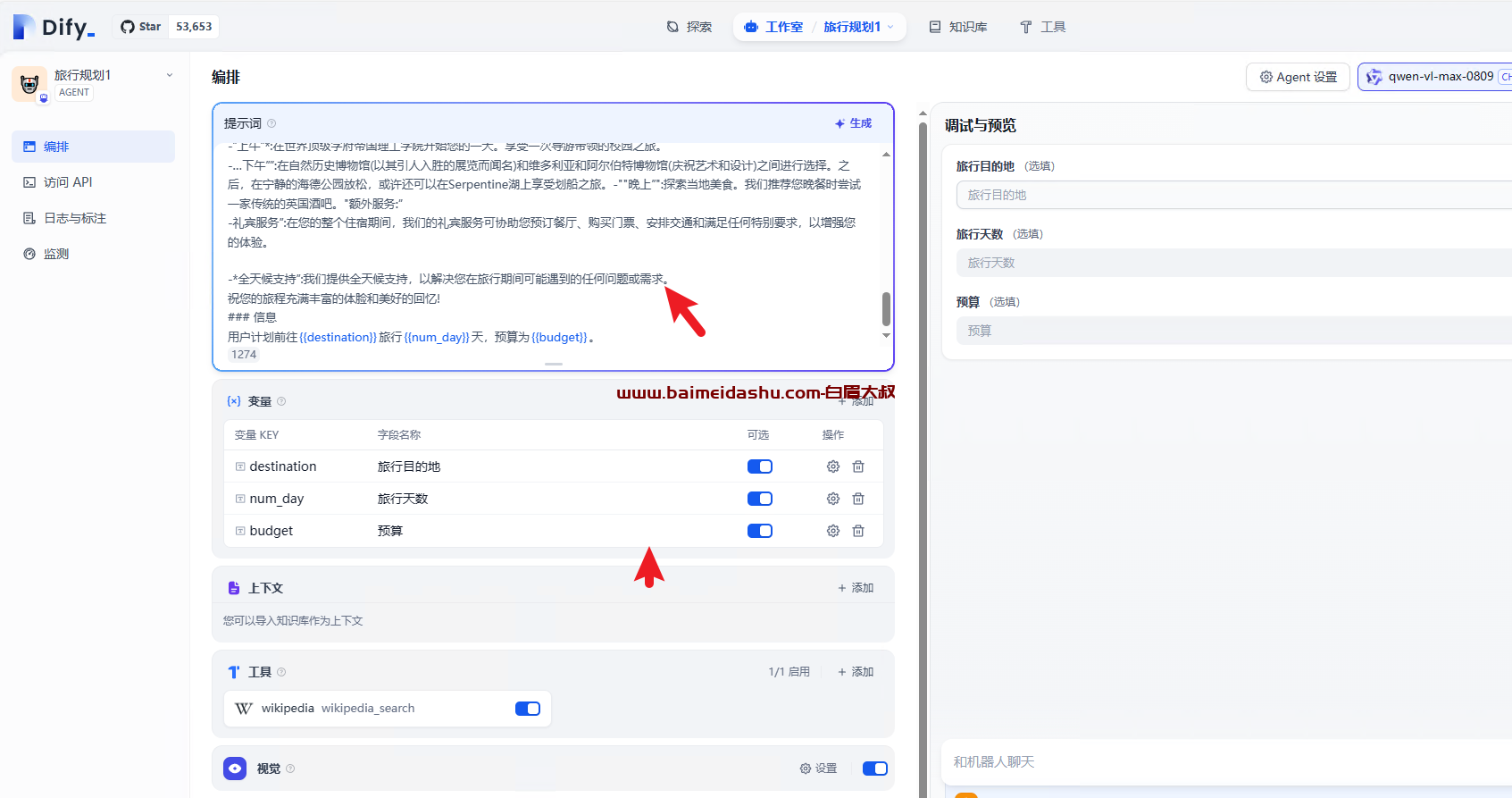The height and width of the screenshot is (798, 1512).
Task: Click the 工具 section help icon
Action: click(281, 672)
